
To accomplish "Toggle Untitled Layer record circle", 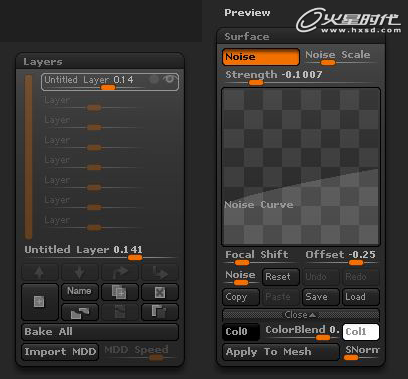I will [x=154, y=79].
